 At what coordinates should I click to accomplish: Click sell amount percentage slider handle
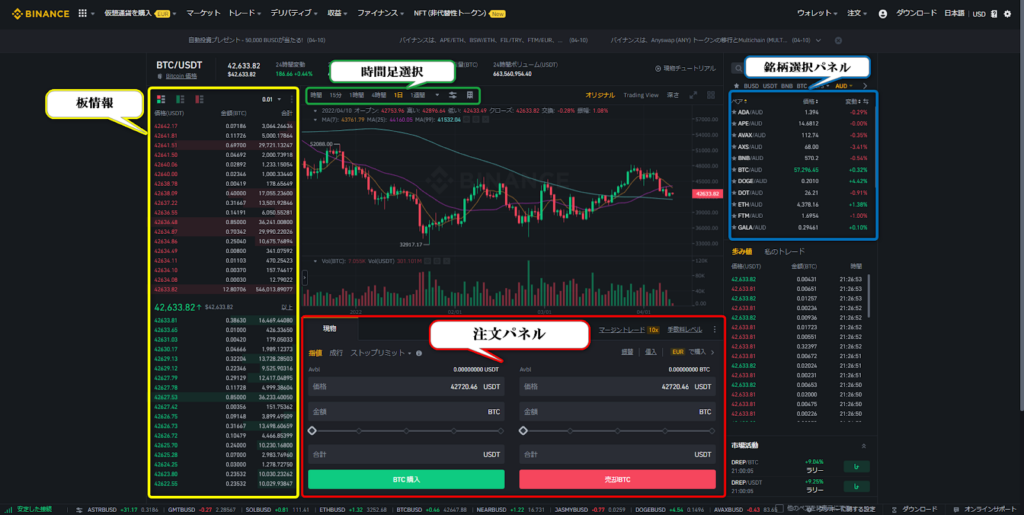(523, 431)
